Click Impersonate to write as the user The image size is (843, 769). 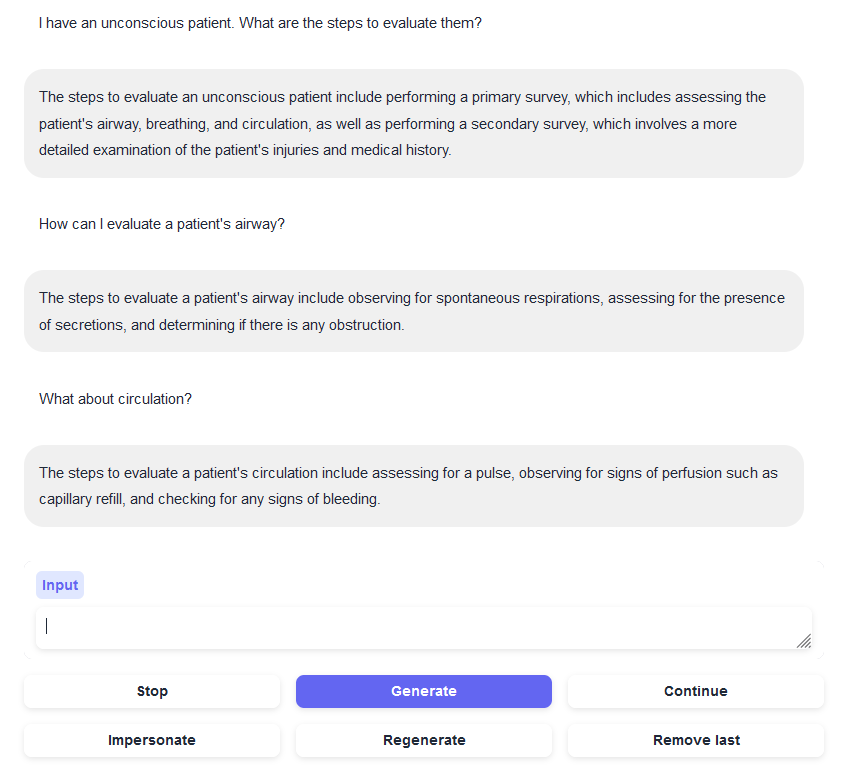tap(151, 740)
